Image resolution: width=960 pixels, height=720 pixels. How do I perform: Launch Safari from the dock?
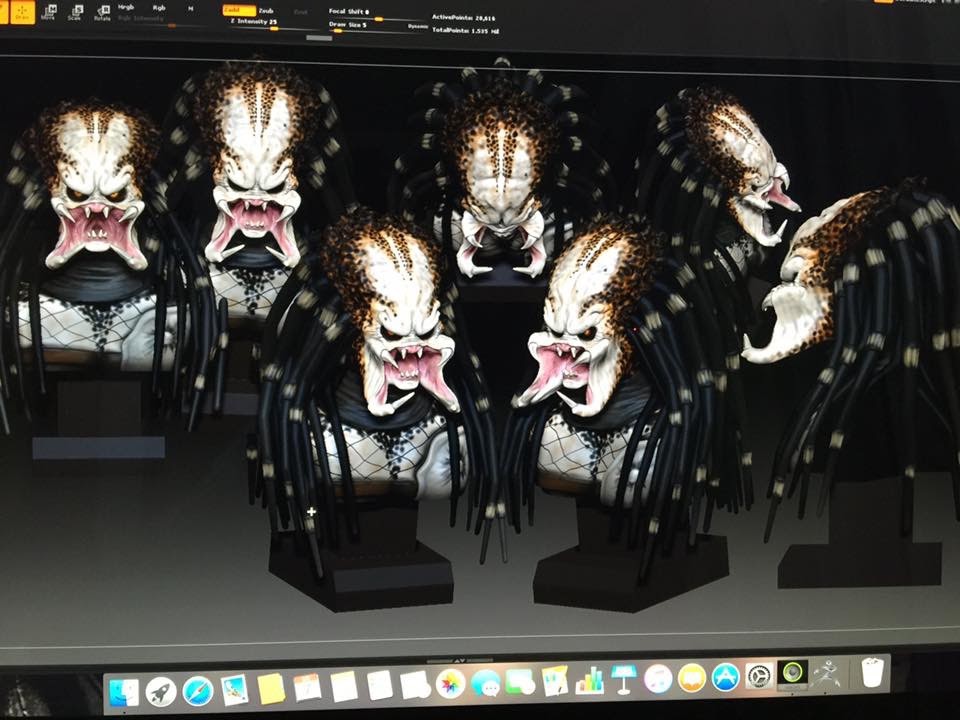click(198, 691)
